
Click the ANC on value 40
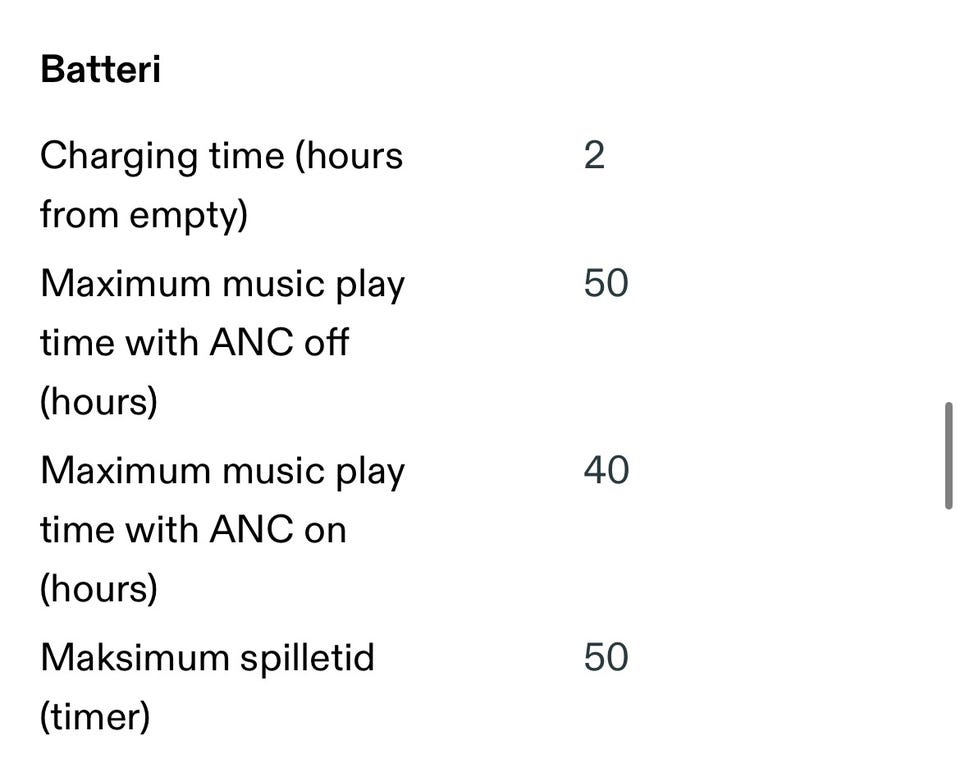[606, 469]
